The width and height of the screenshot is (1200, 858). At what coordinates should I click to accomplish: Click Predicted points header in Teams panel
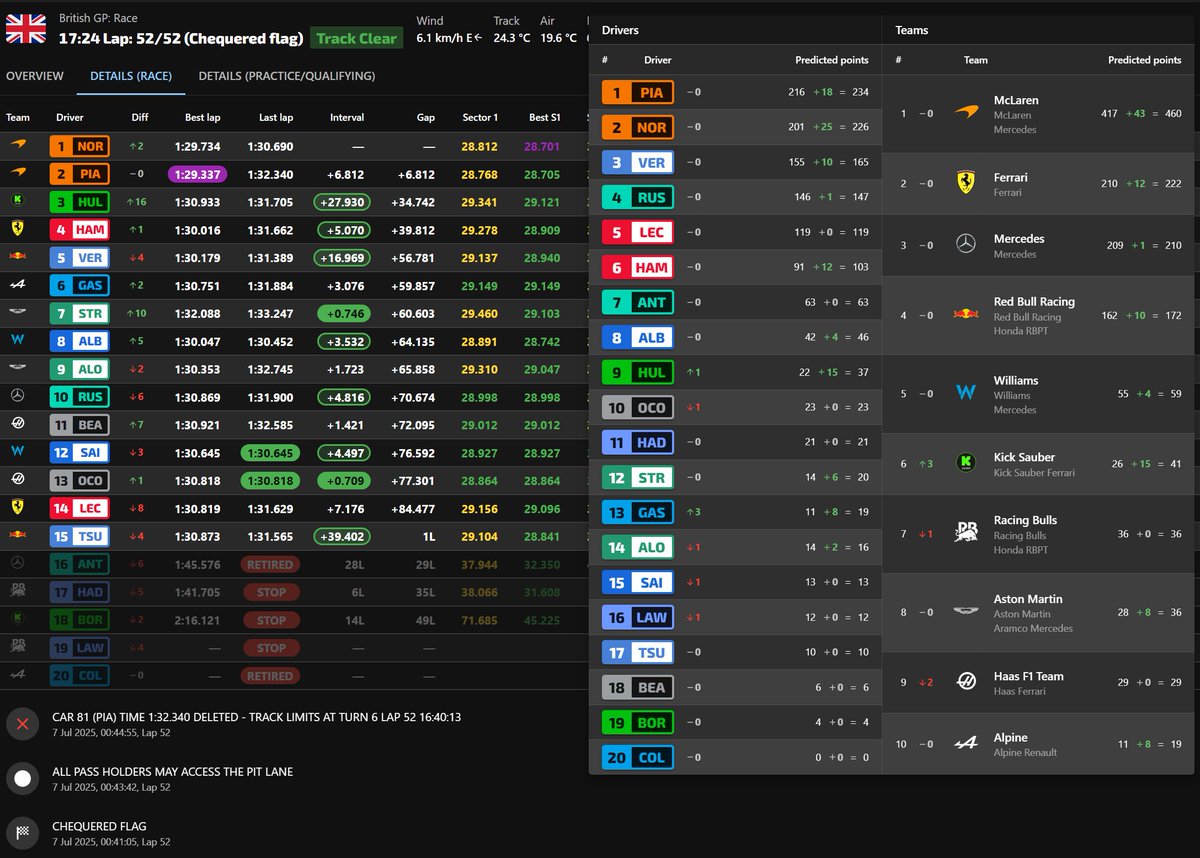point(1145,60)
